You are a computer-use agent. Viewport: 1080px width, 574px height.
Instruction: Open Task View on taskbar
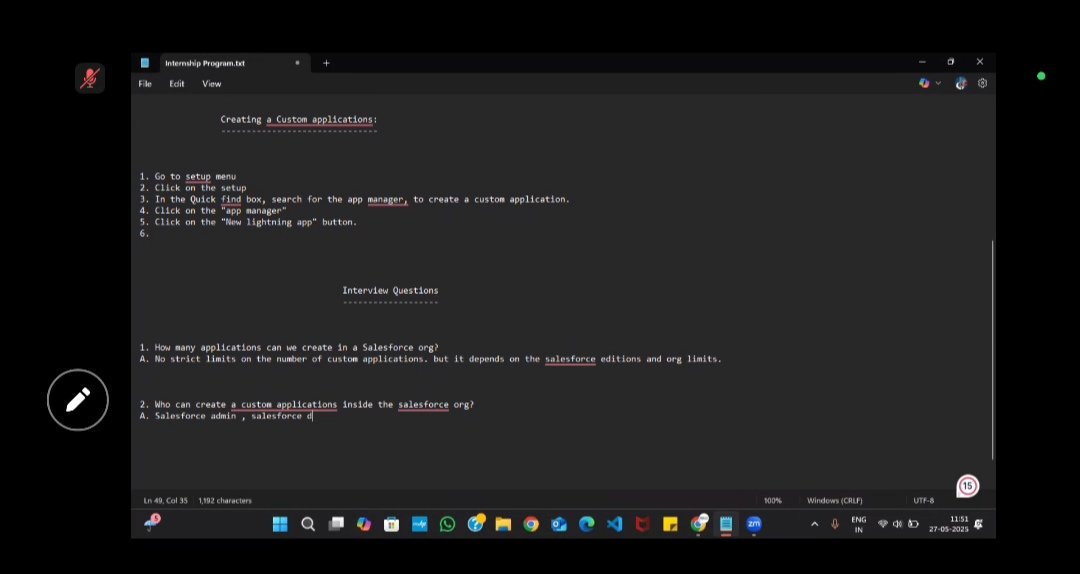click(336, 524)
